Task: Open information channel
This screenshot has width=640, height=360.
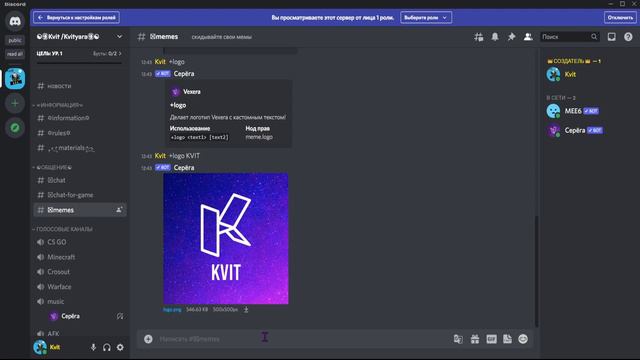Action: [x=80, y=118]
